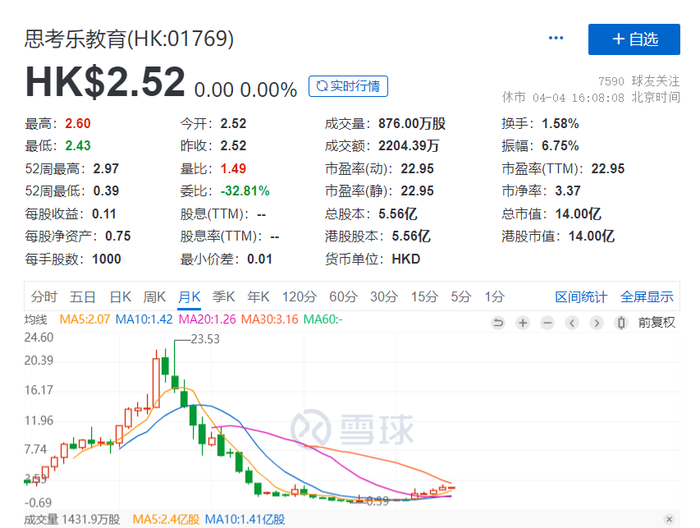This screenshot has height=528, width=700.
Task: Click the MA20:1.26 moving average label
Action: click(207, 320)
